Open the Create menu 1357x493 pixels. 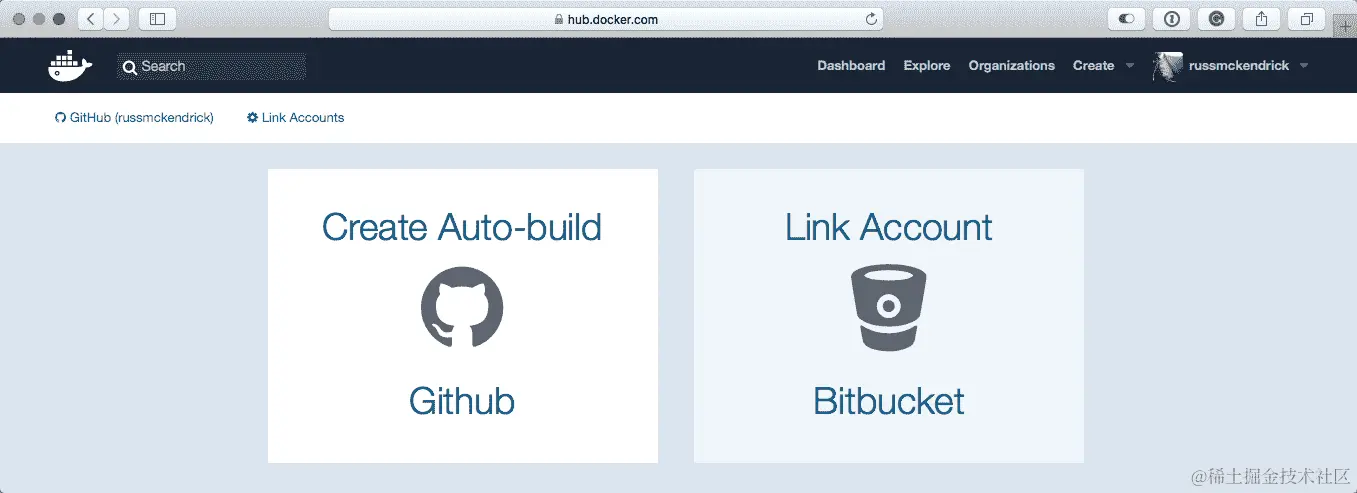(1093, 66)
